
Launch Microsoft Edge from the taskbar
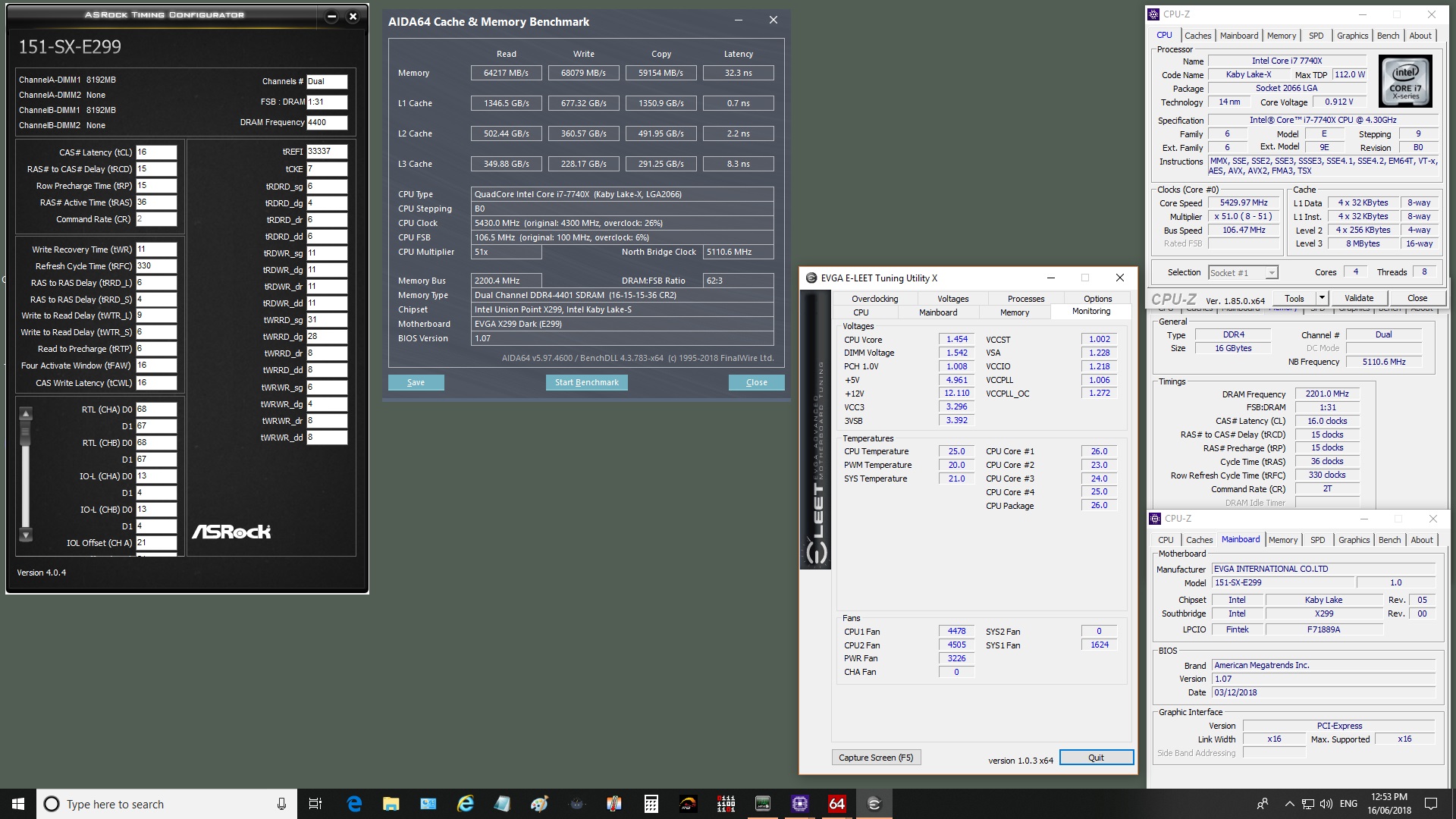pyautogui.click(x=354, y=804)
